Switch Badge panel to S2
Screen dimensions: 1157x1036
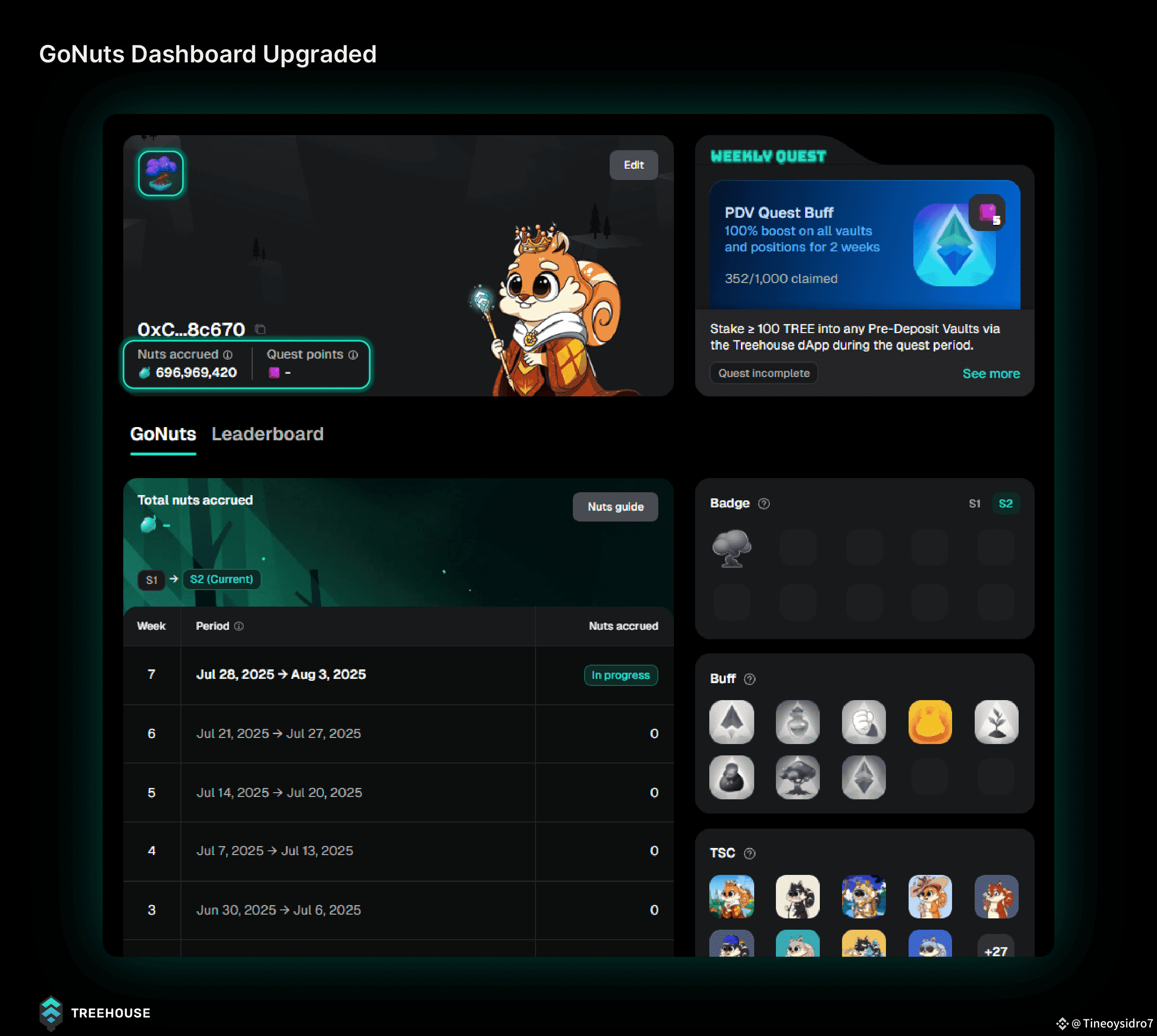point(1005,504)
